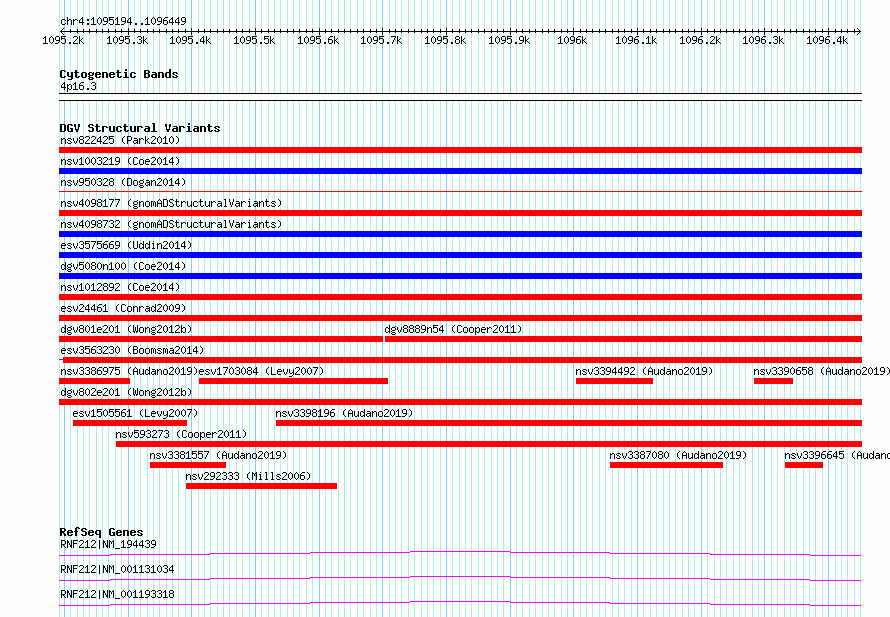Select the thin red line for nsv950328

coord(460,192)
